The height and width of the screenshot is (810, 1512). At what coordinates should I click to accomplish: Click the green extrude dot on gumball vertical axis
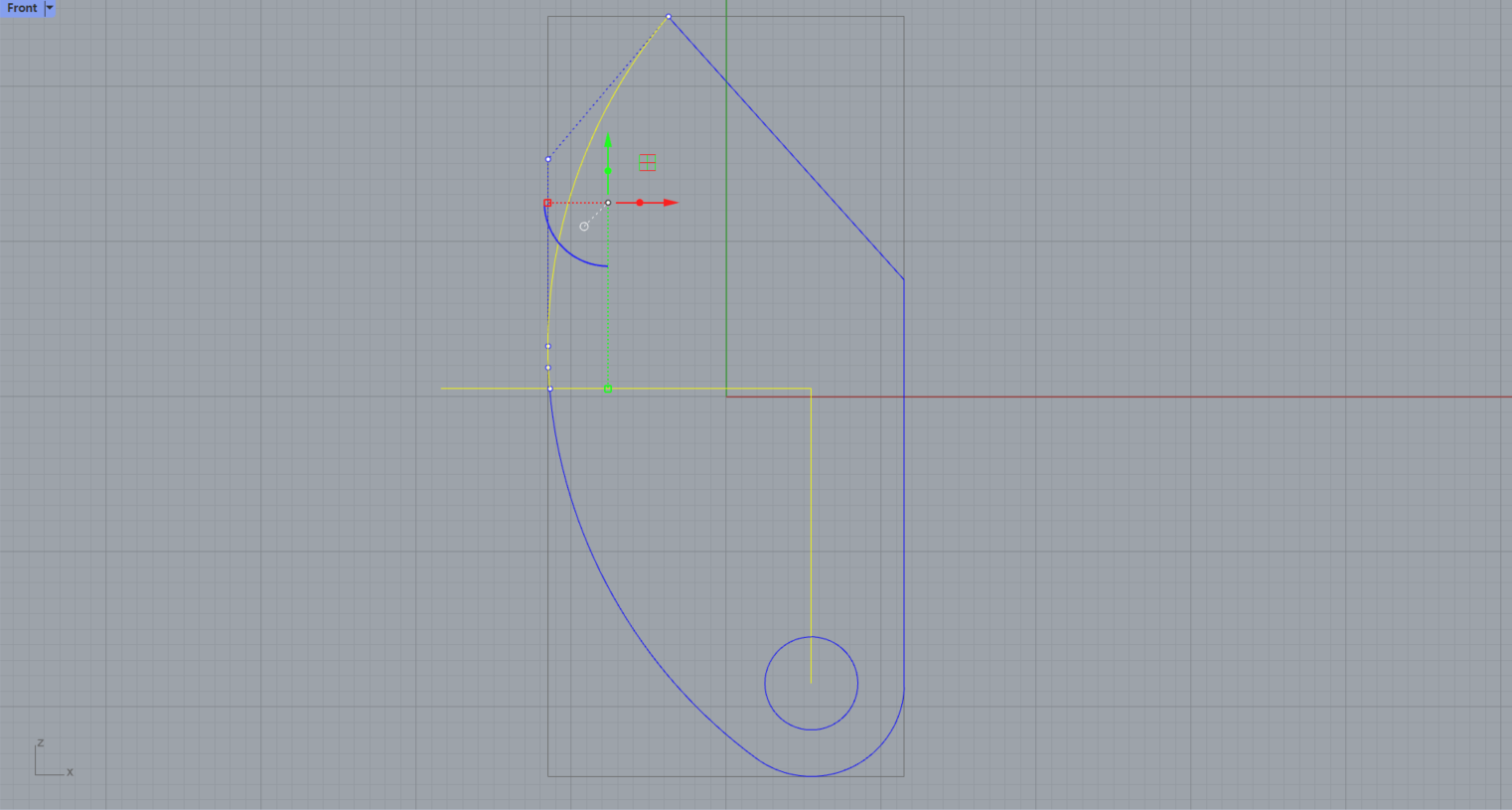point(608,171)
